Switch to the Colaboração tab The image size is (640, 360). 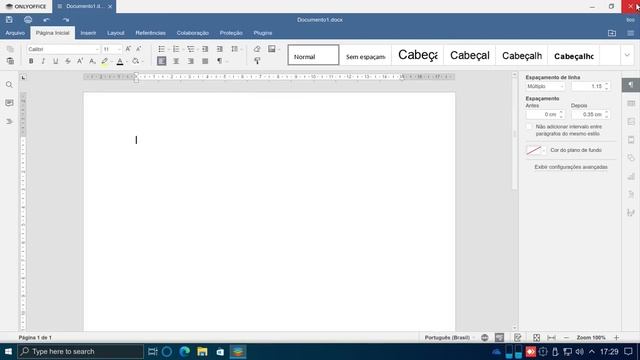(193, 33)
